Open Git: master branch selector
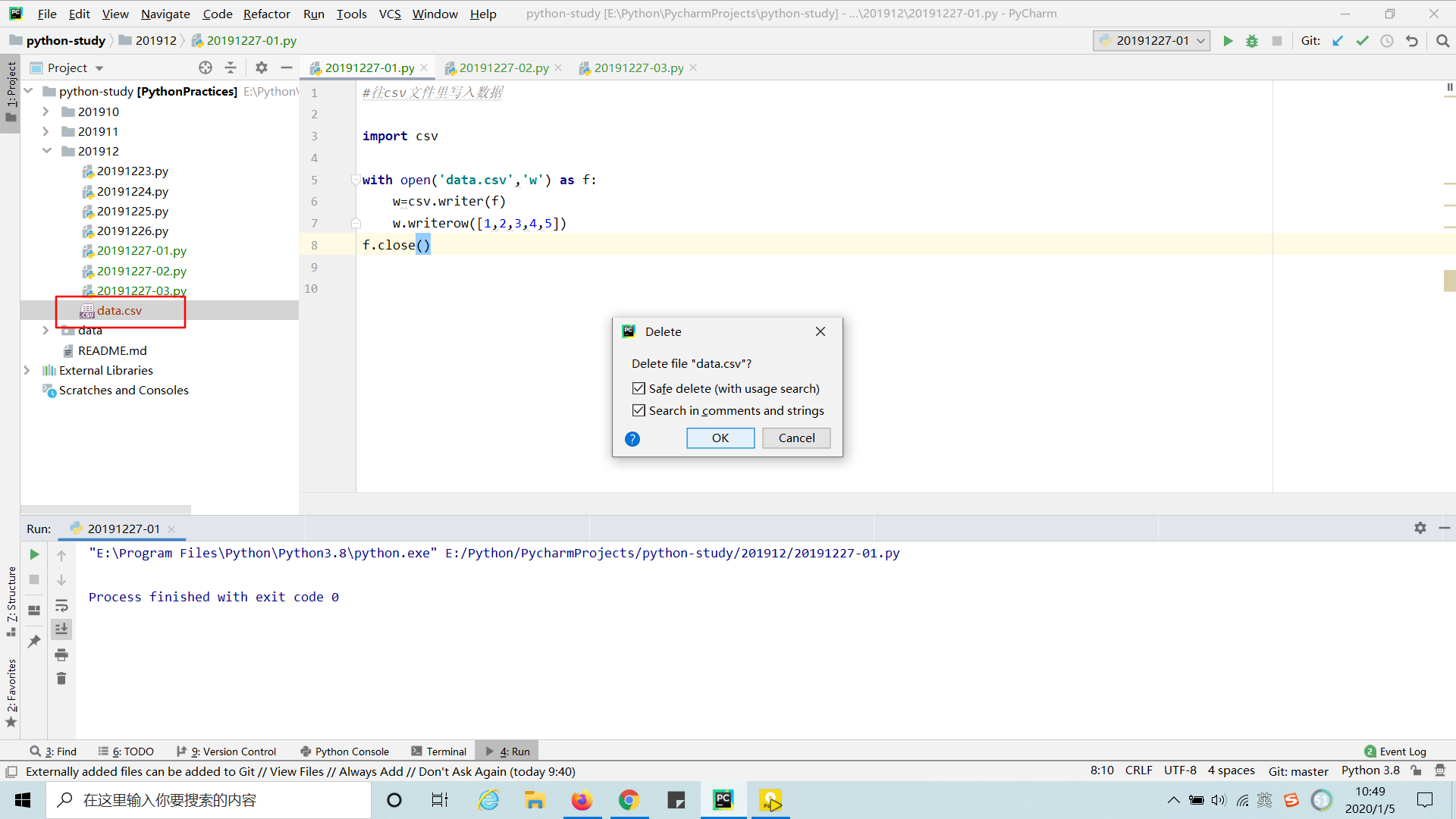Screen dimensions: 1456x819 click(1298, 771)
